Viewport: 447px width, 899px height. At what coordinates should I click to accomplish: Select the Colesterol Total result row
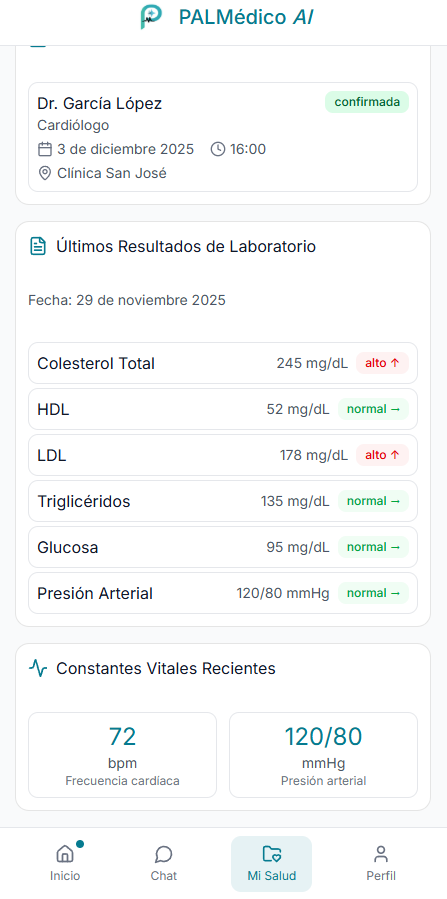point(223,363)
